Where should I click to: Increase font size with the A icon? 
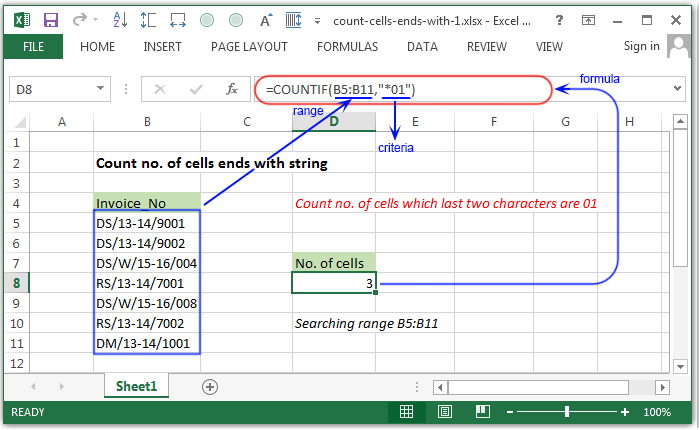[266, 20]
